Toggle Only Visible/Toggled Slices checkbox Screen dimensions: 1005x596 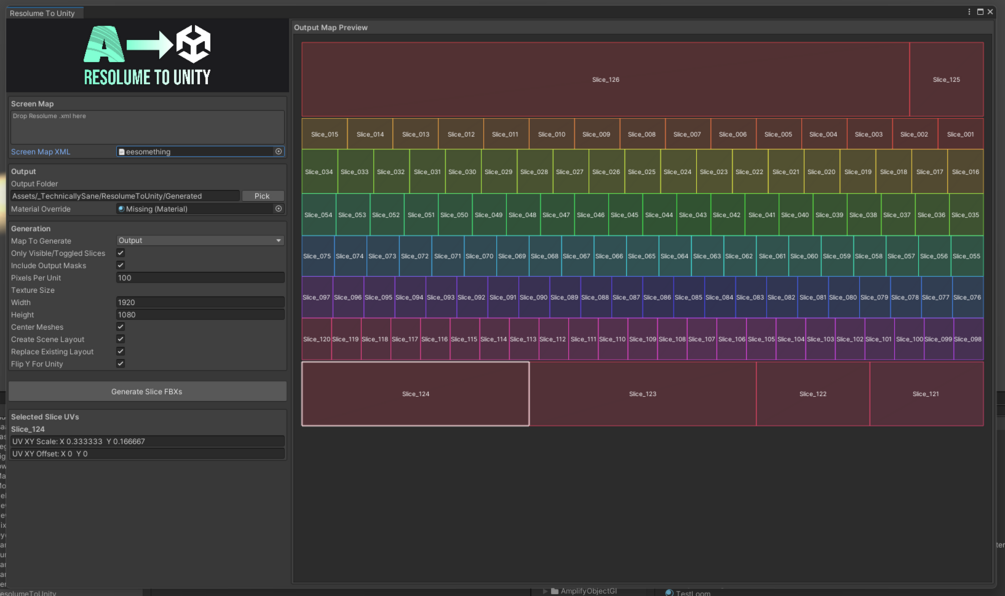pos(120,253)
